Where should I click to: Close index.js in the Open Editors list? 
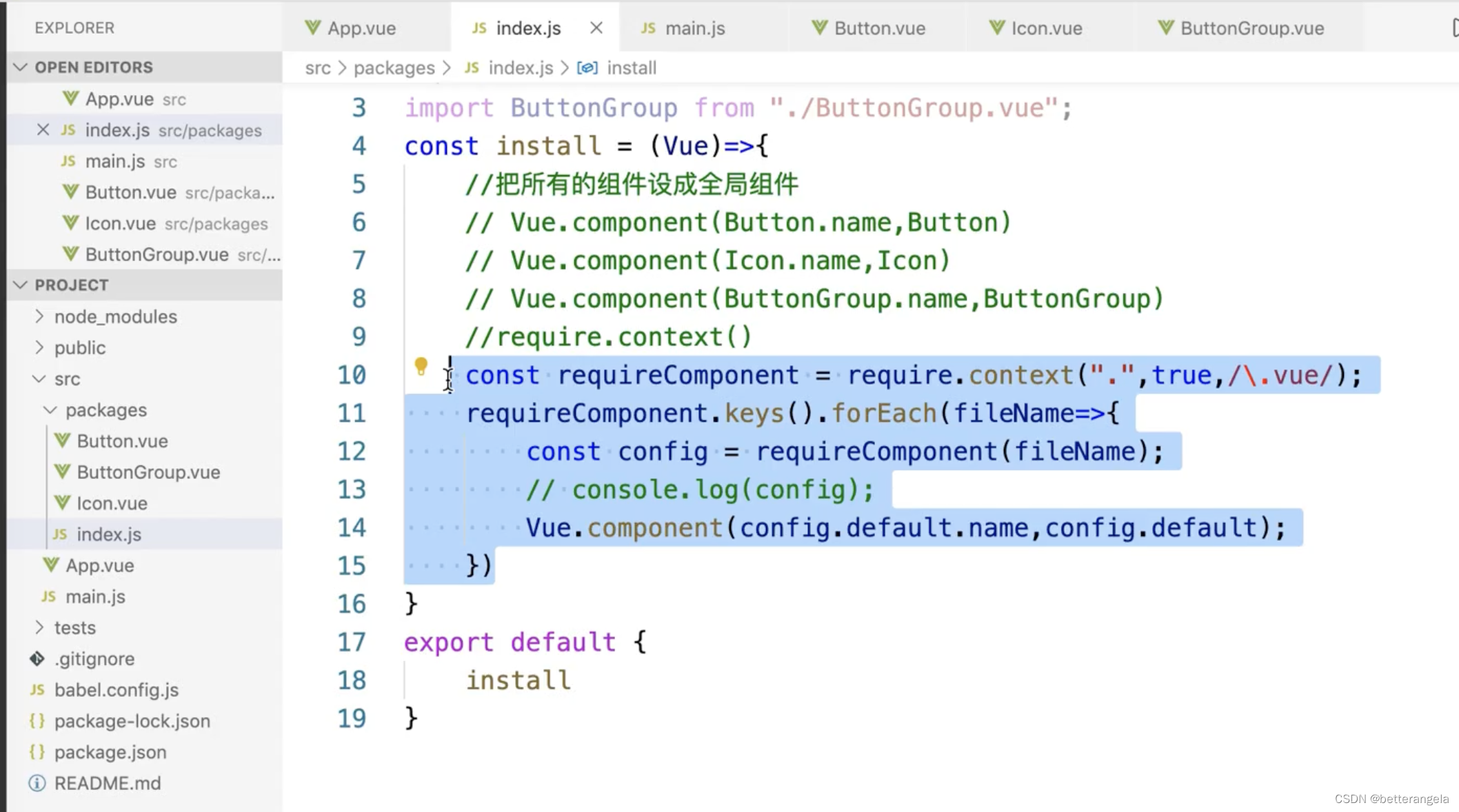[43, 130]
